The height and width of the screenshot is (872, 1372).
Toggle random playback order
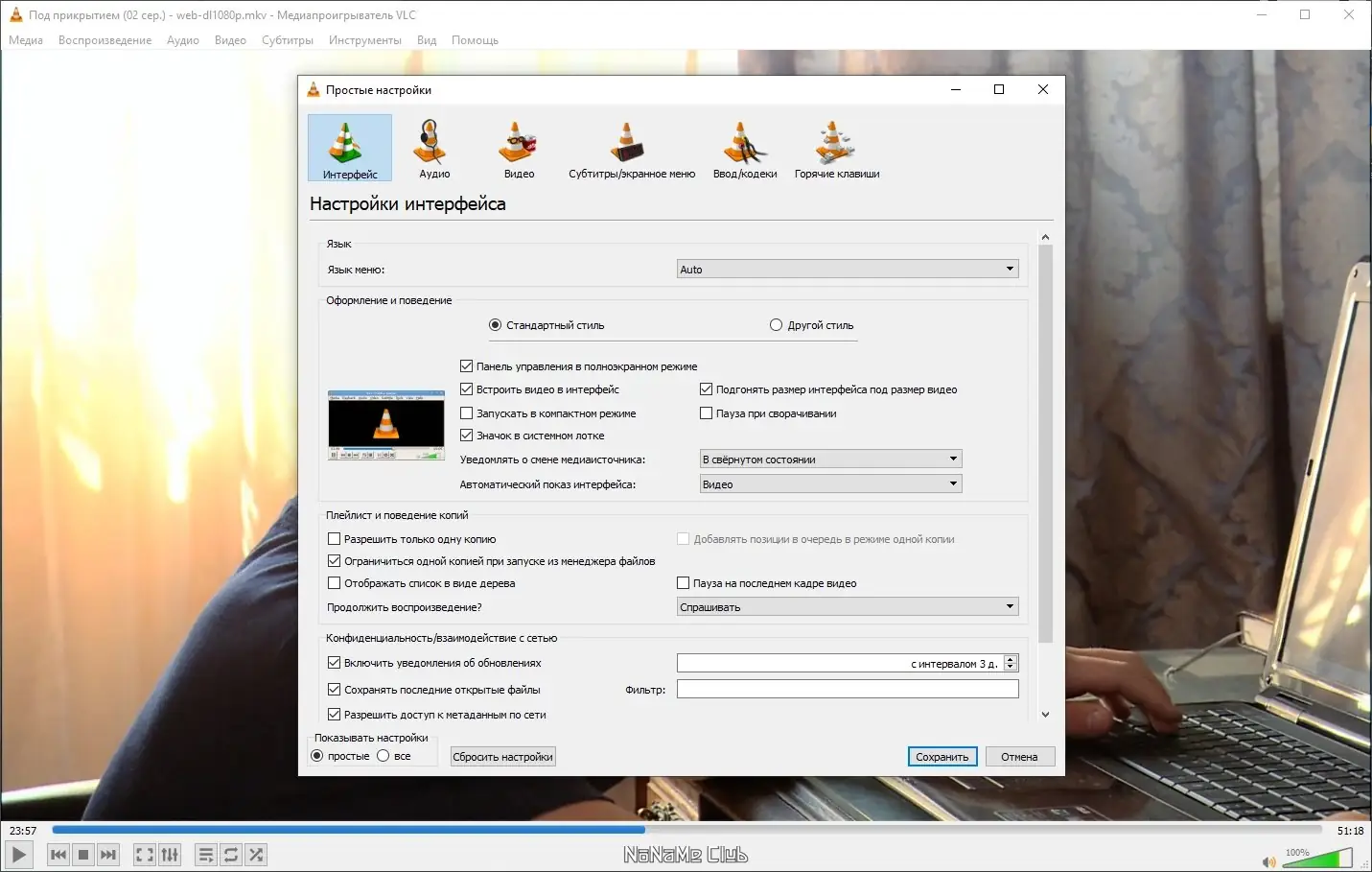(x=256, y=854)
